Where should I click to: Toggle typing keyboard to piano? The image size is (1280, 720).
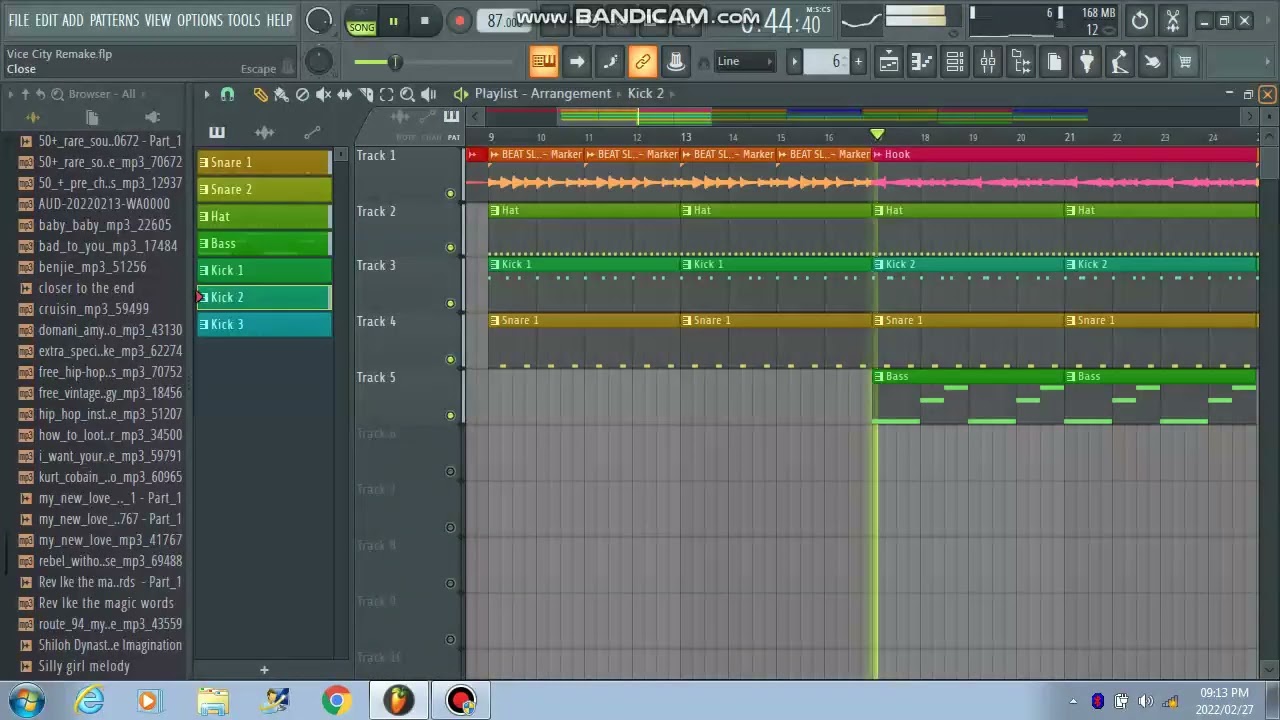(x=543, y=62)
